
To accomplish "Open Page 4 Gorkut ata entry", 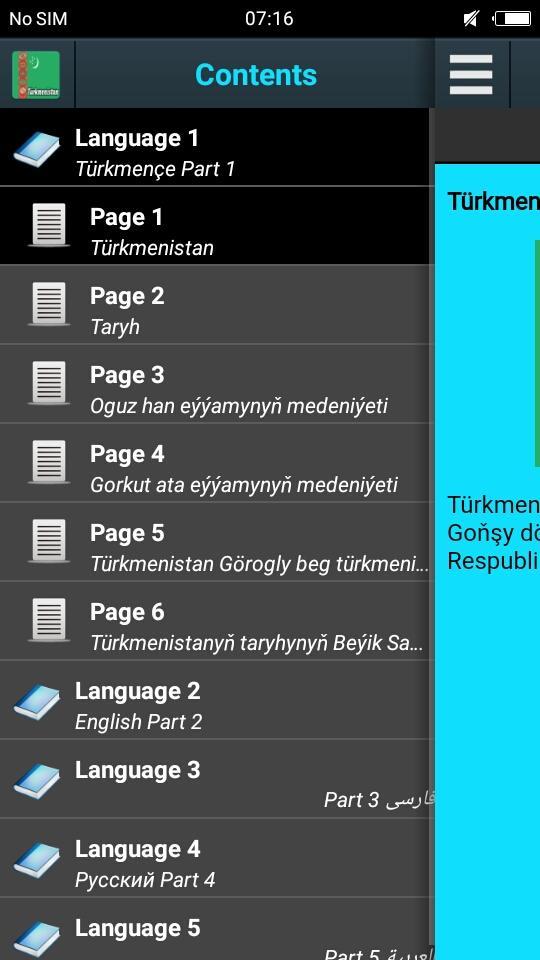I will [x=215, y=462].
